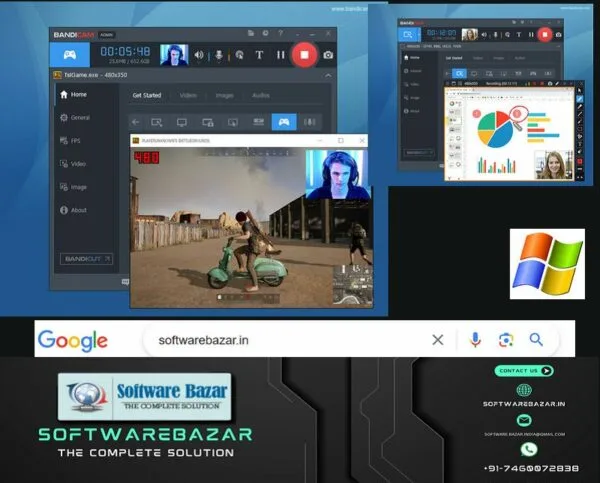
Task: Click red 480 FPS counter in game window
Action: 147,157
